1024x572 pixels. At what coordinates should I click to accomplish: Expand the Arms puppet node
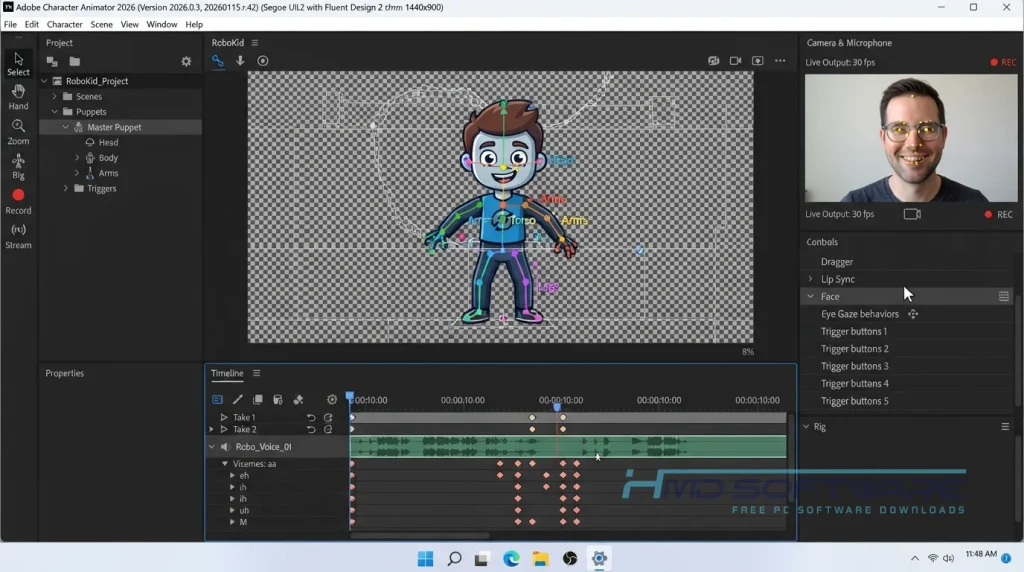coord(77,173)
